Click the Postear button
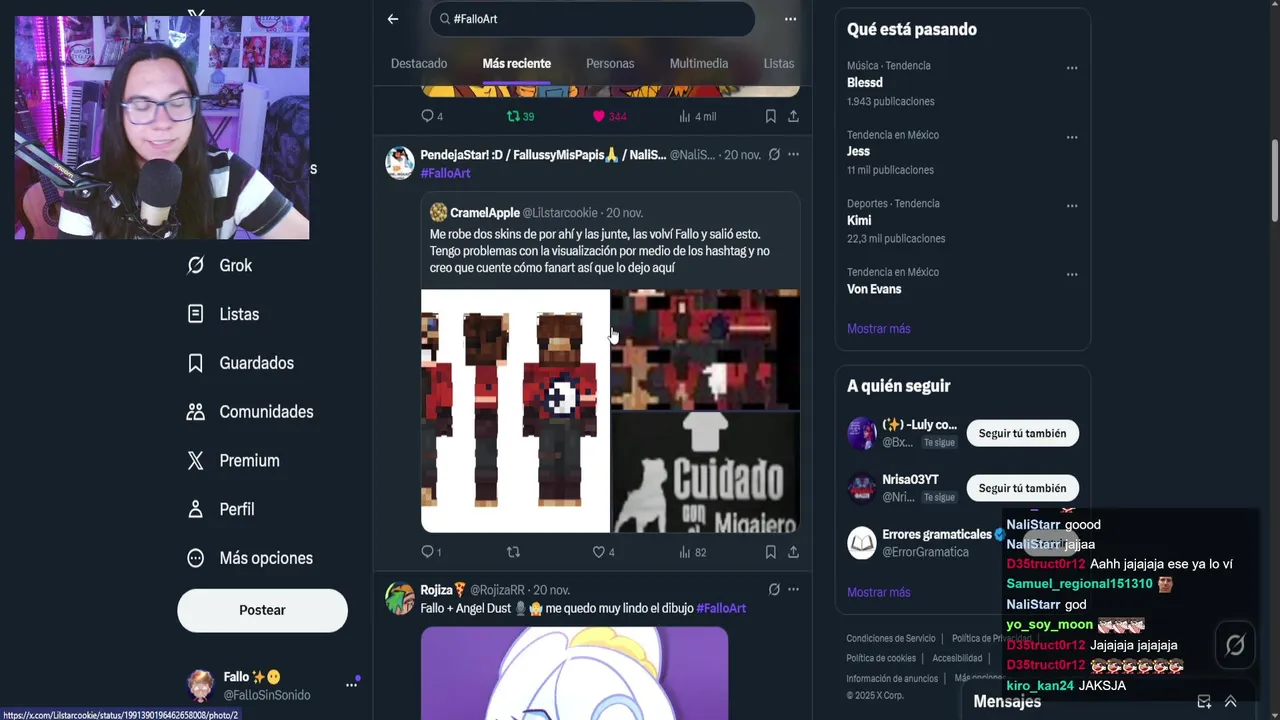This screenshot has width=1280, height=720. pyautogui.click(x=262, y=610)
